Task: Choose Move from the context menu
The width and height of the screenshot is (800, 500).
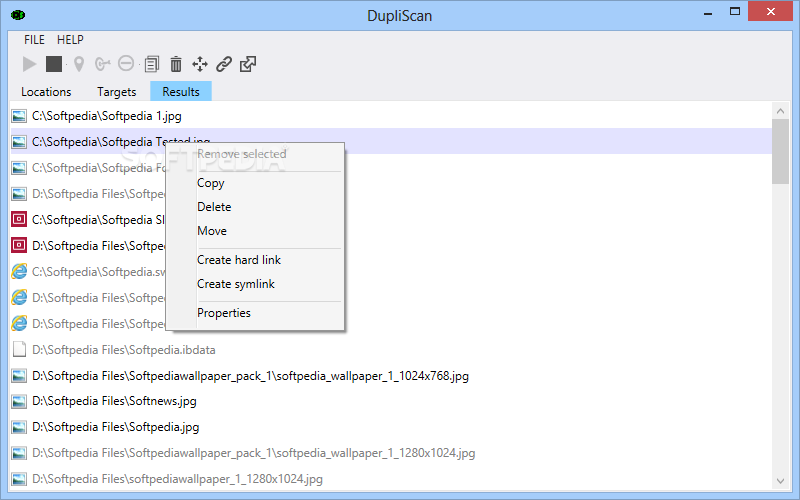Action: (x=256, y=231)
